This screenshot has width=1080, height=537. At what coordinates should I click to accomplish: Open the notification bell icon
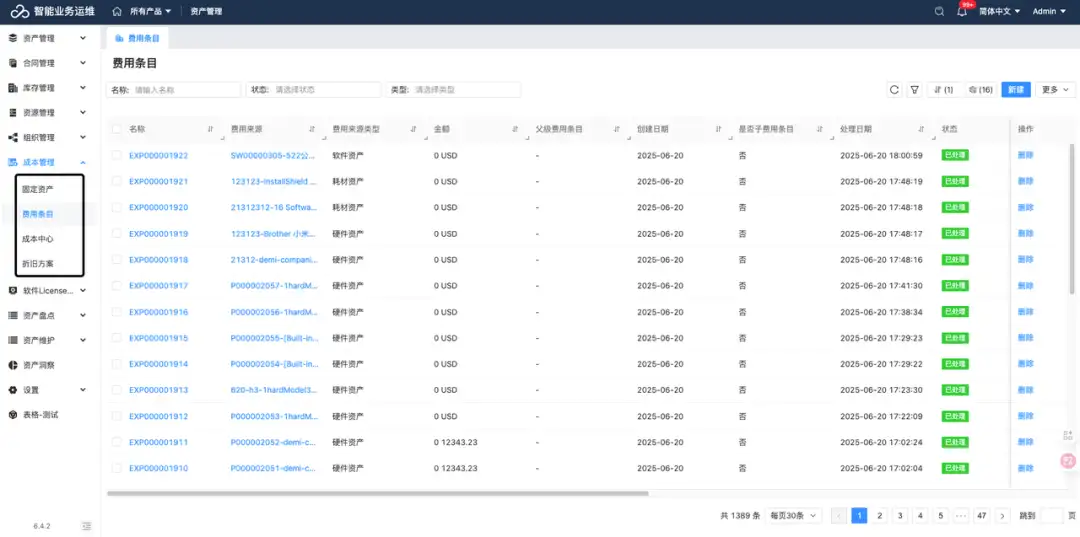pyautogui.click(x=962, y=12)
